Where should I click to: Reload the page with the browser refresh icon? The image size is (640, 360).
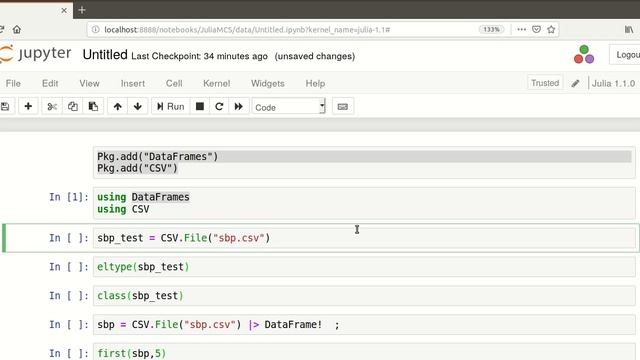[2, 29]
